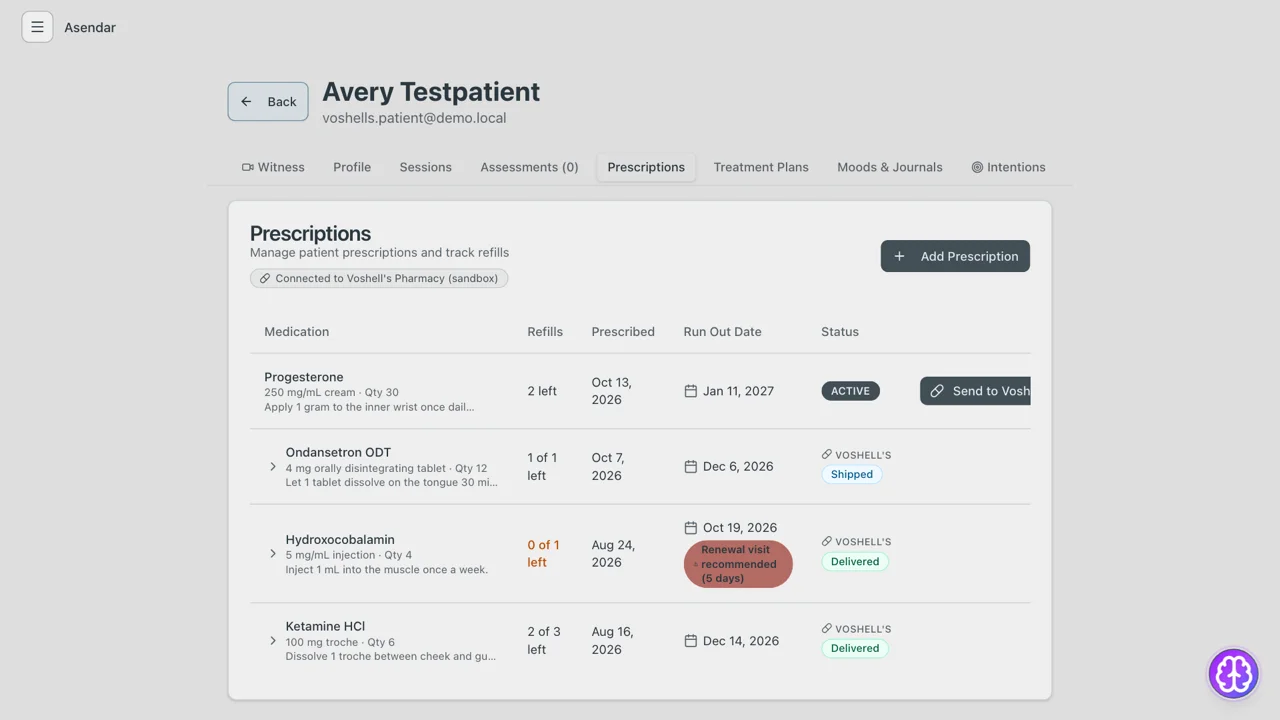Click the Avery Testpatient heading
The height and width of the screenshot is (720, 1280).
pos(431,92)
